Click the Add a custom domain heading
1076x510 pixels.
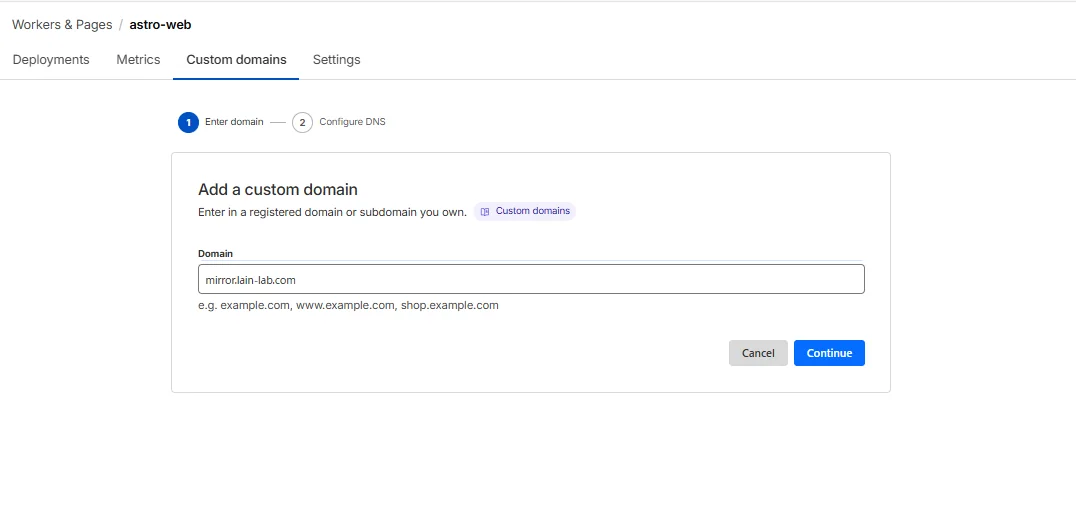click(x=278, y=189)
